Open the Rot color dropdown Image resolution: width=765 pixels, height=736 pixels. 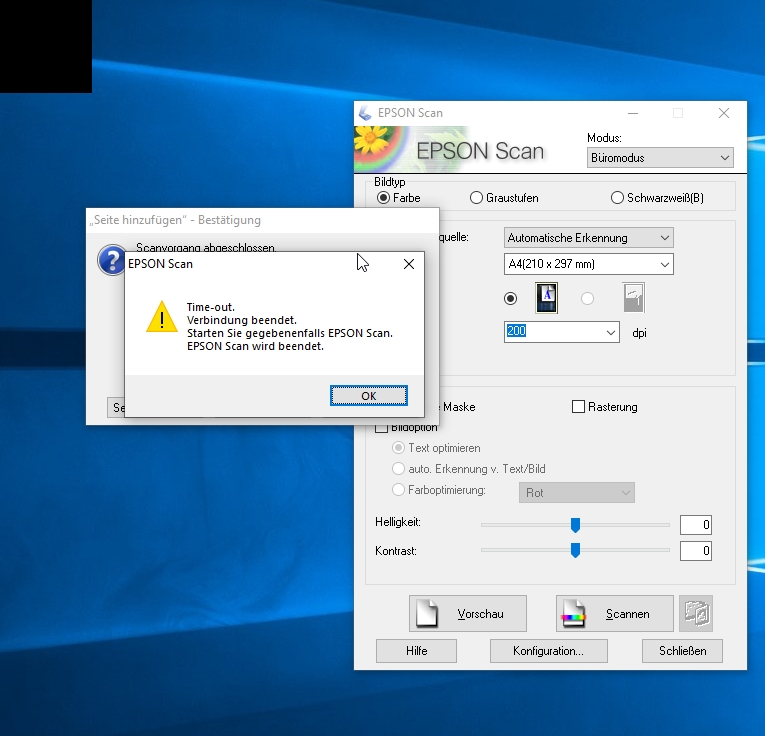pyautogui.click(x=577, y=493)
